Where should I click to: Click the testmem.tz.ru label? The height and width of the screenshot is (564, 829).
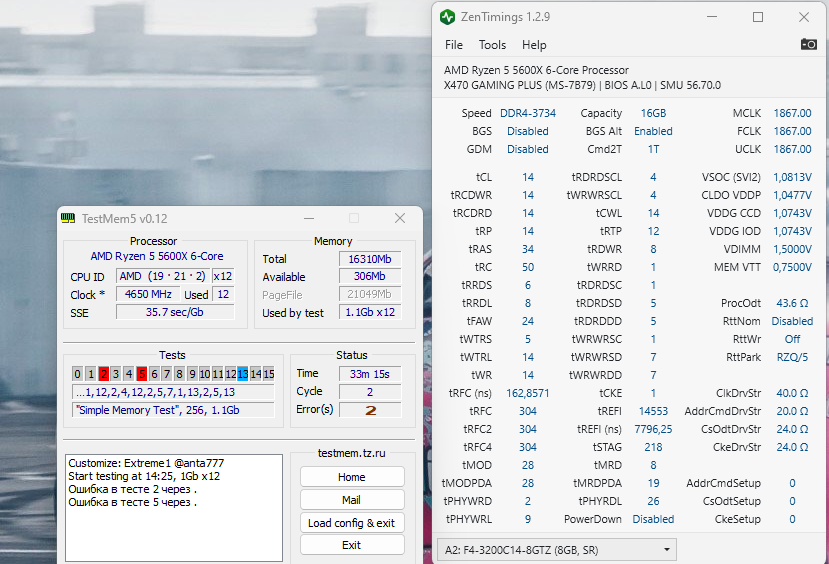(352, 453)
